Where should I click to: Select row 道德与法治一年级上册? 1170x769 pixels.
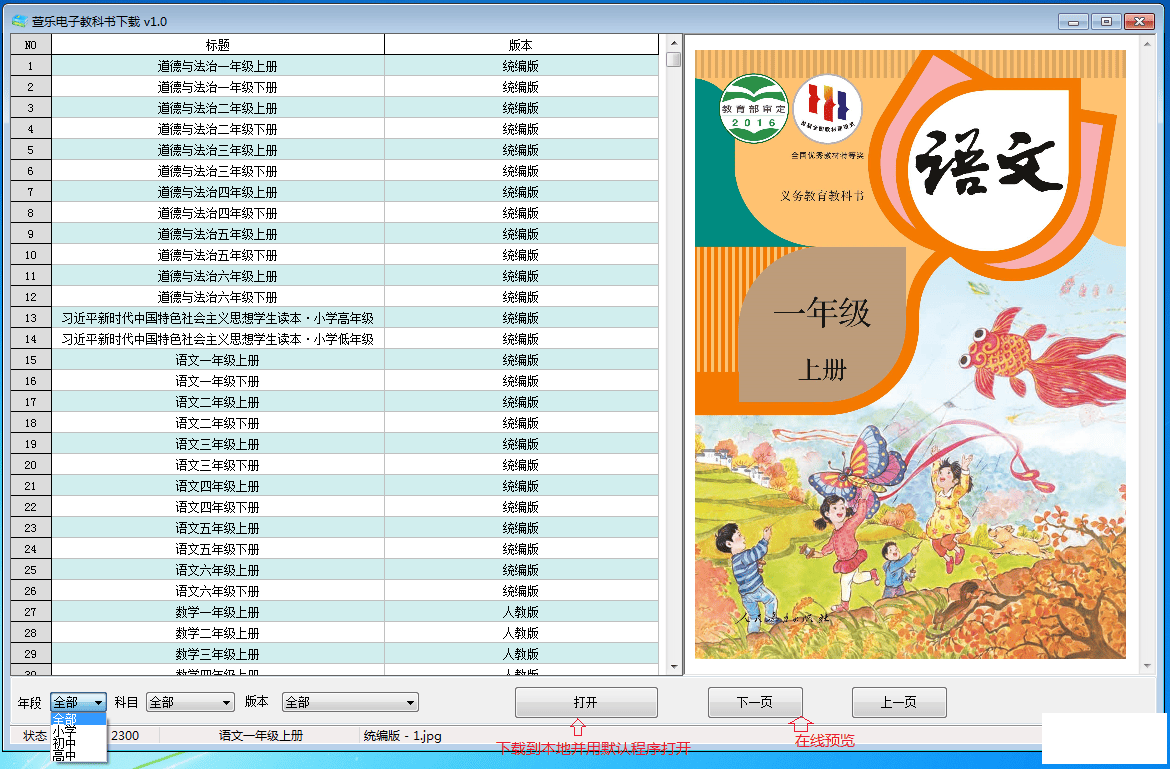point(334,66)
